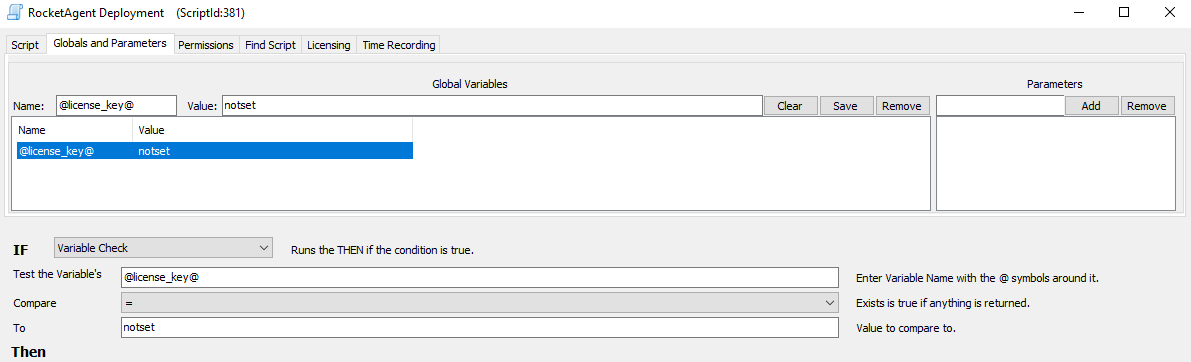Open the Time Recording tab
The width and height of the screenshot is (1191, 362).
[399, 45]
